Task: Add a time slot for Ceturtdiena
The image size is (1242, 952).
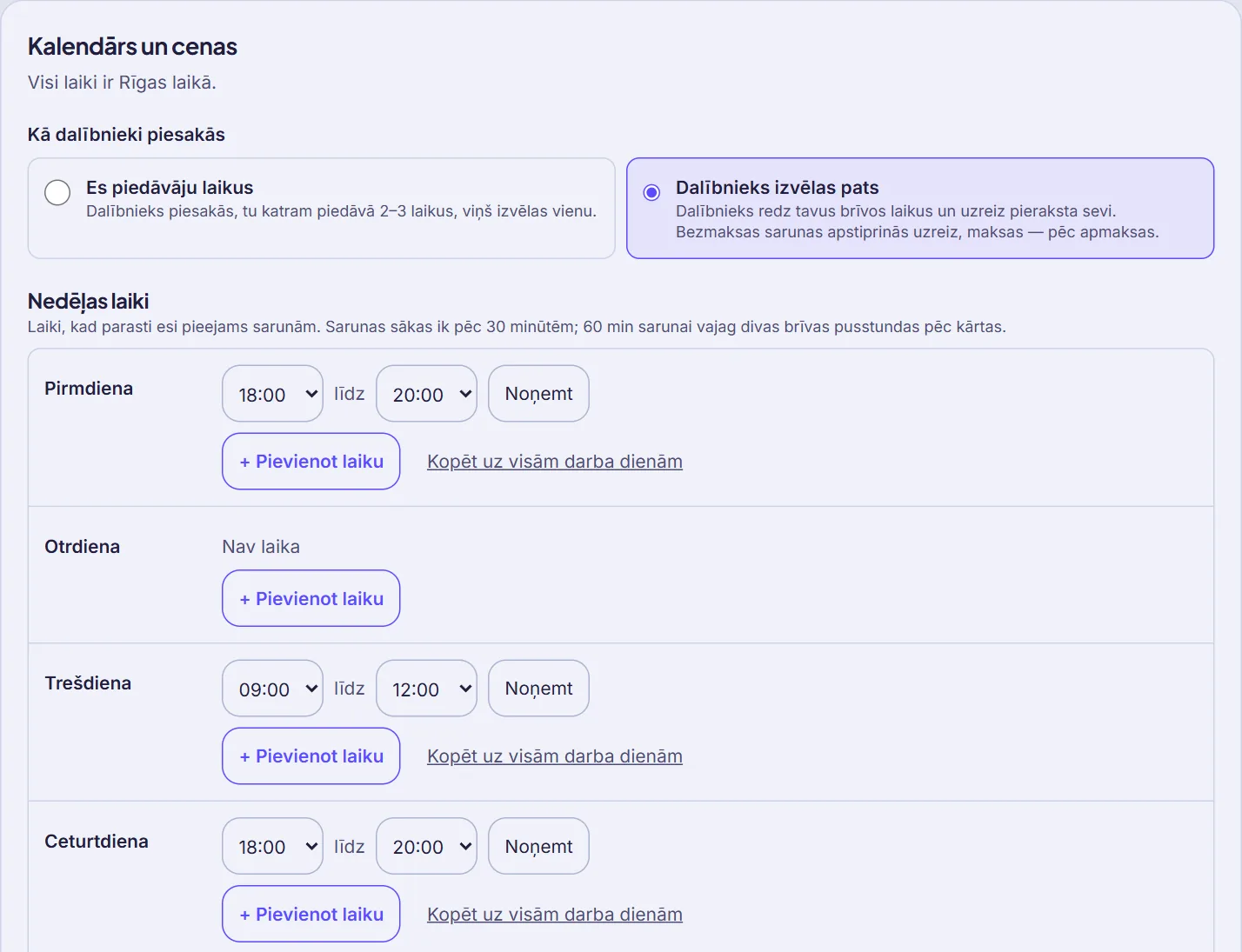Action: [x=311, y=914]
